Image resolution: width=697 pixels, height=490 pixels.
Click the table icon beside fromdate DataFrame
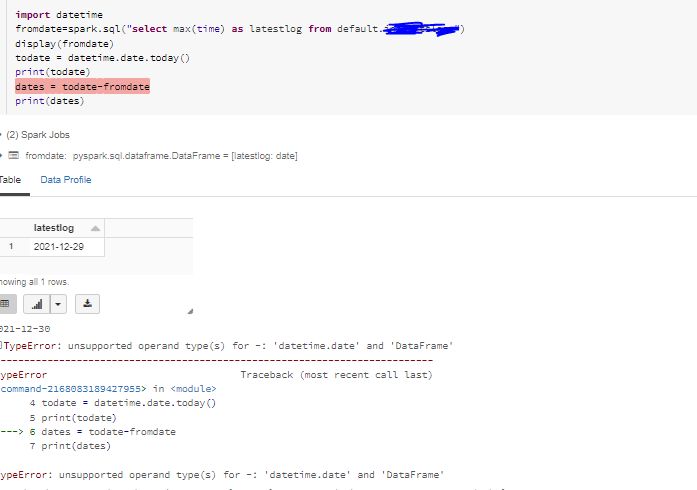tap(14, 155)
